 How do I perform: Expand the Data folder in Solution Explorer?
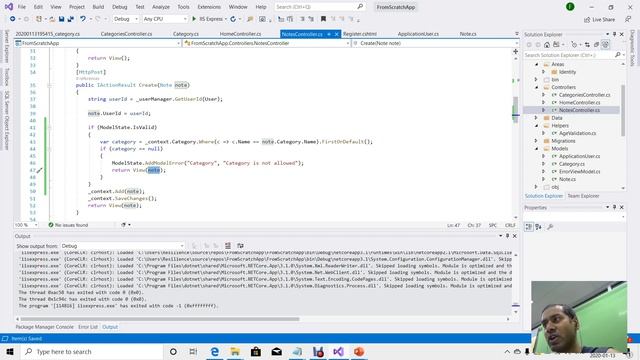537,118
